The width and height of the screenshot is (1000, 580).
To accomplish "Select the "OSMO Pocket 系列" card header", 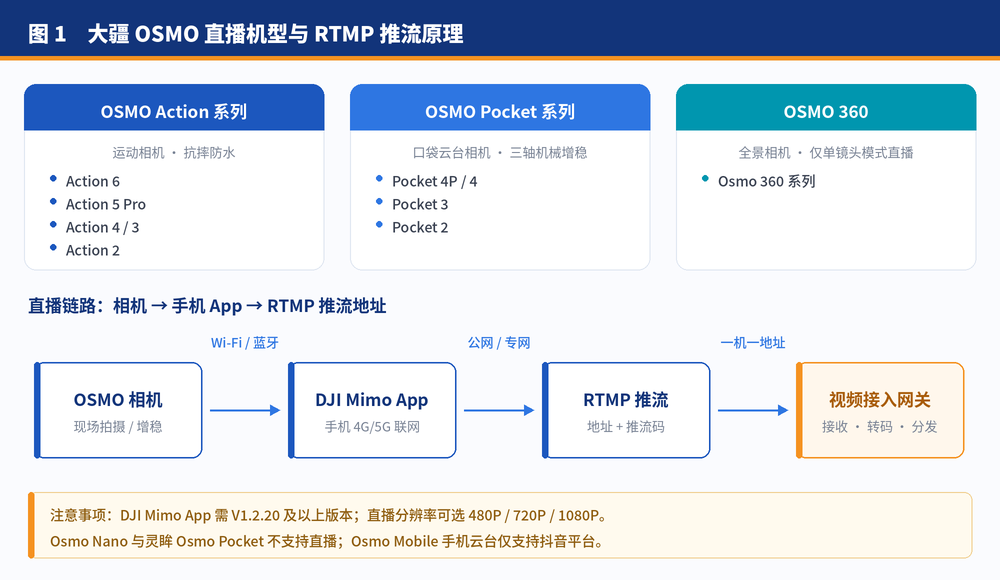I will click(500, 108).
